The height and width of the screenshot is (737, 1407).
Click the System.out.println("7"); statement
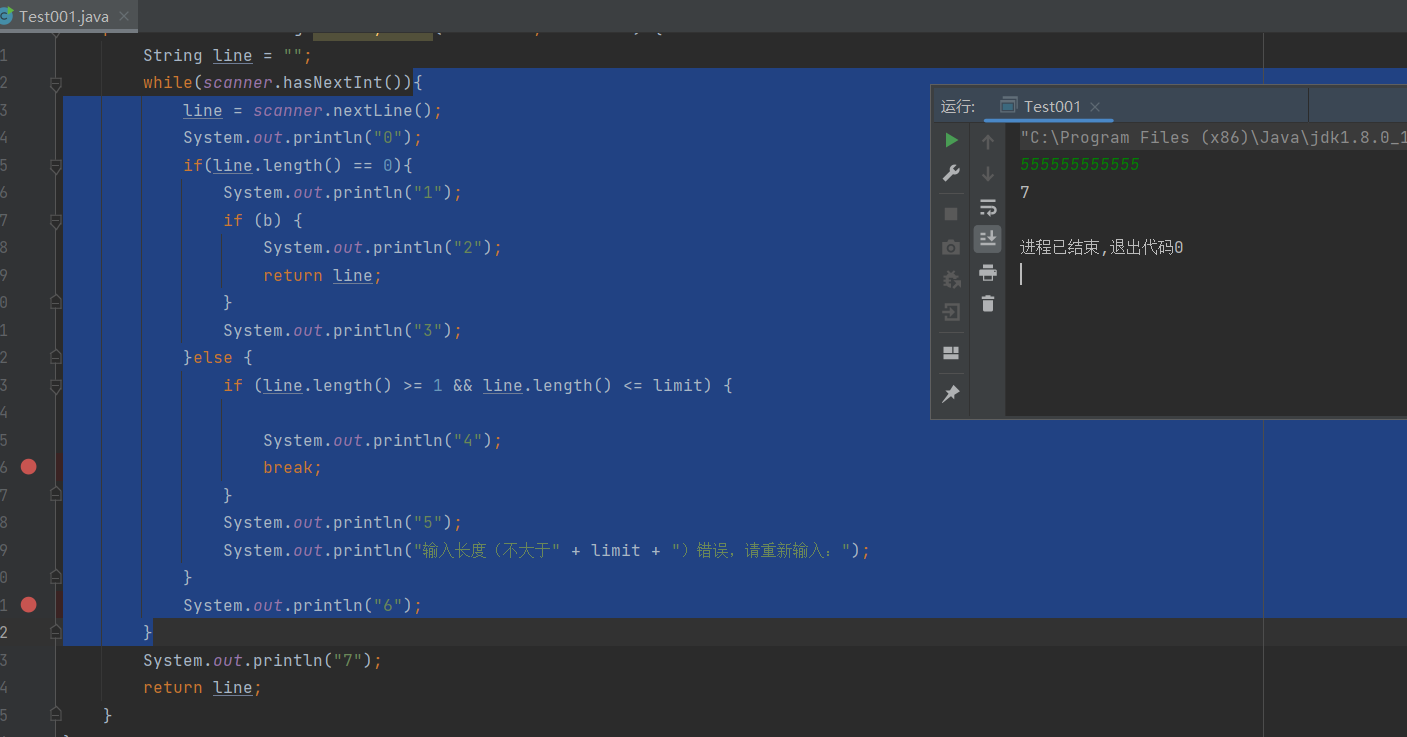tap(263, 660)
